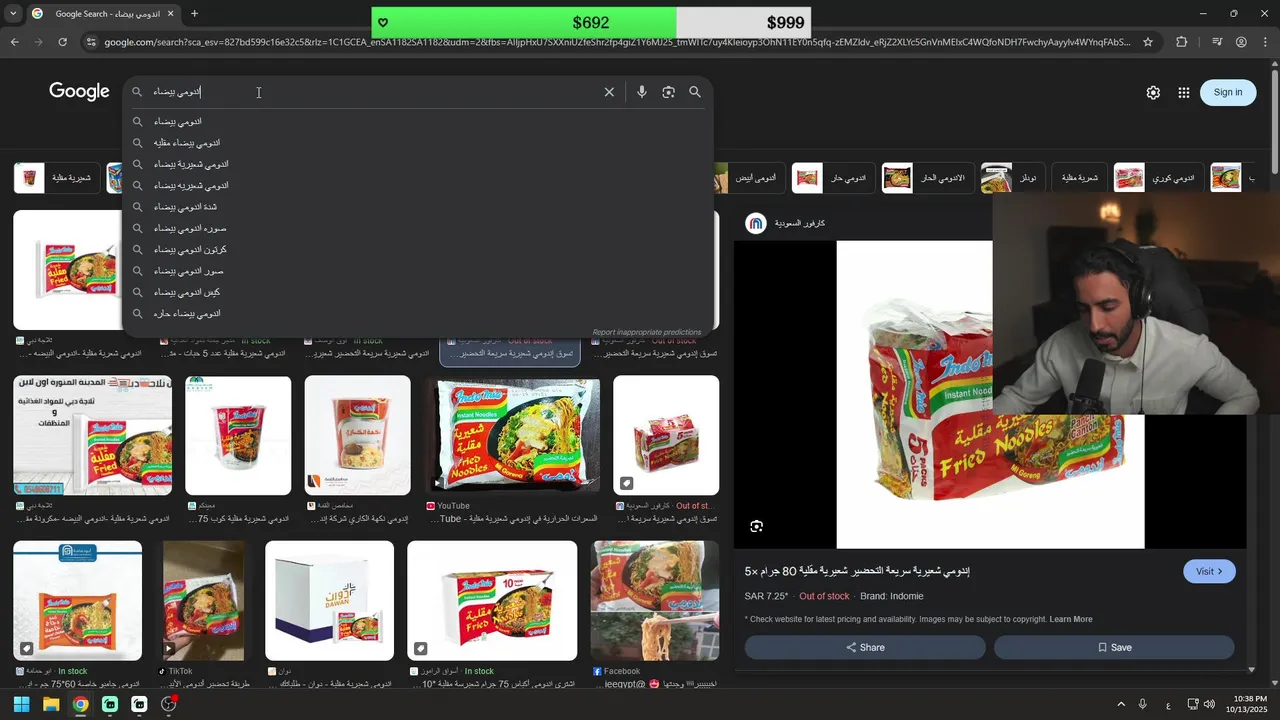Open the clock showing 10:38 PM
1280x720 pixels.
pyautogui.click(x=1248, y=704)
